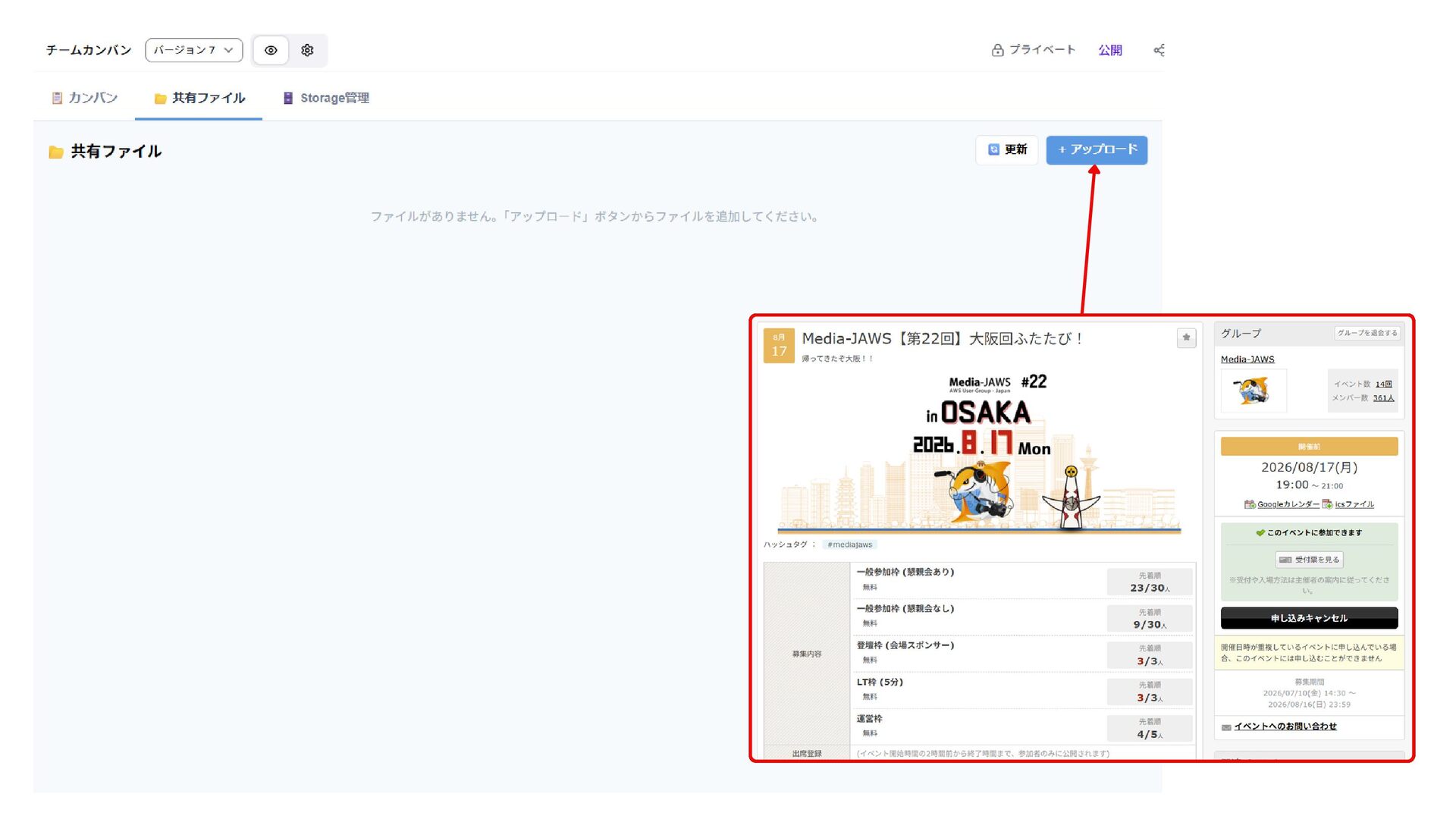Click the folder icon beside the 共有ファイル heading
Screen dimensions: 1456x819
point(56,152)
